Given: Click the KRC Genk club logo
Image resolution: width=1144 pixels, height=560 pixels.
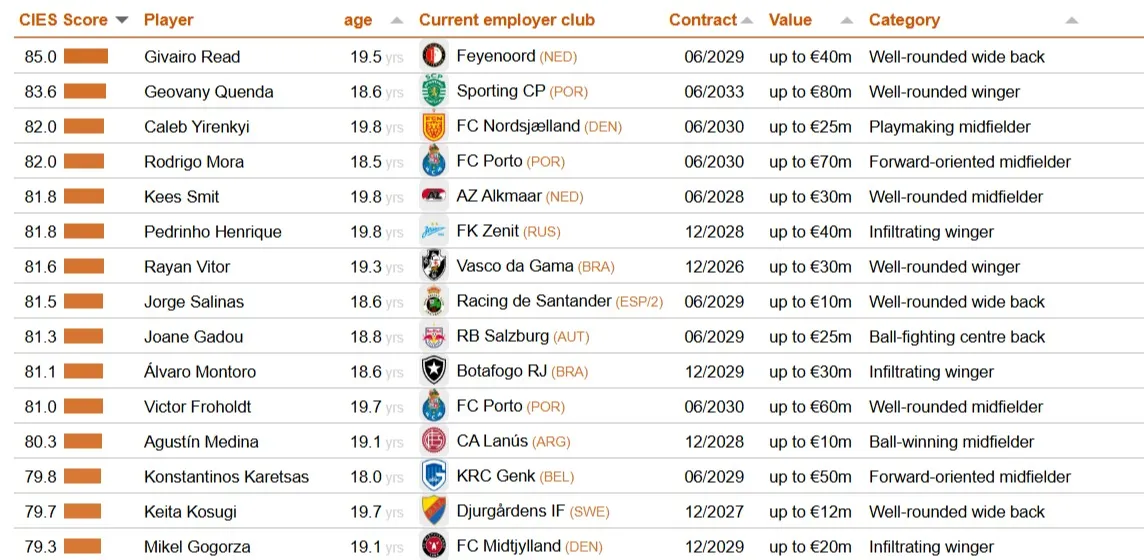Looking at the screenshot, I should click(434, 476).
